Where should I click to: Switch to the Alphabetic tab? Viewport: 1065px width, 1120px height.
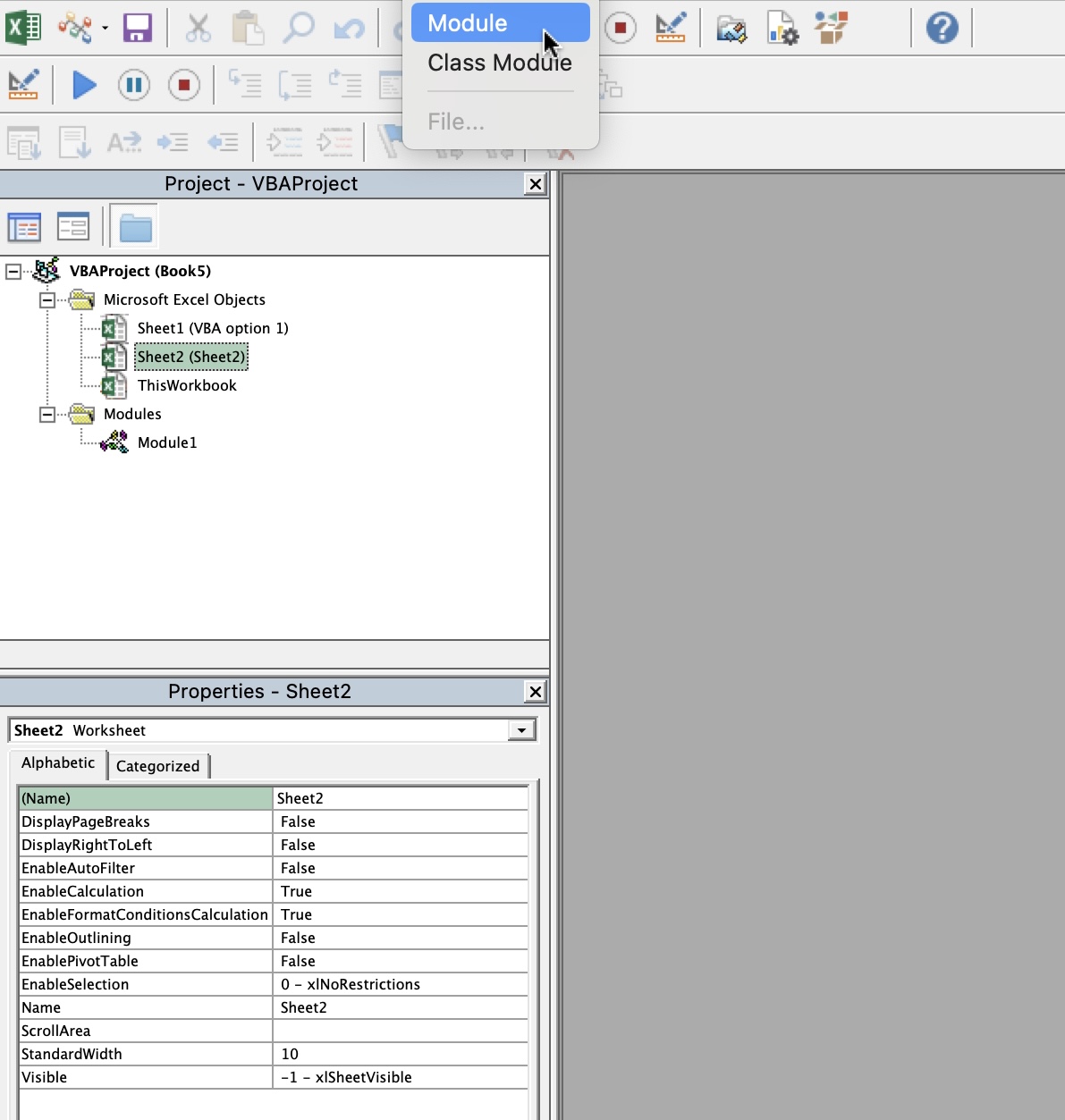pyautogui.click(x=58, y=763)
